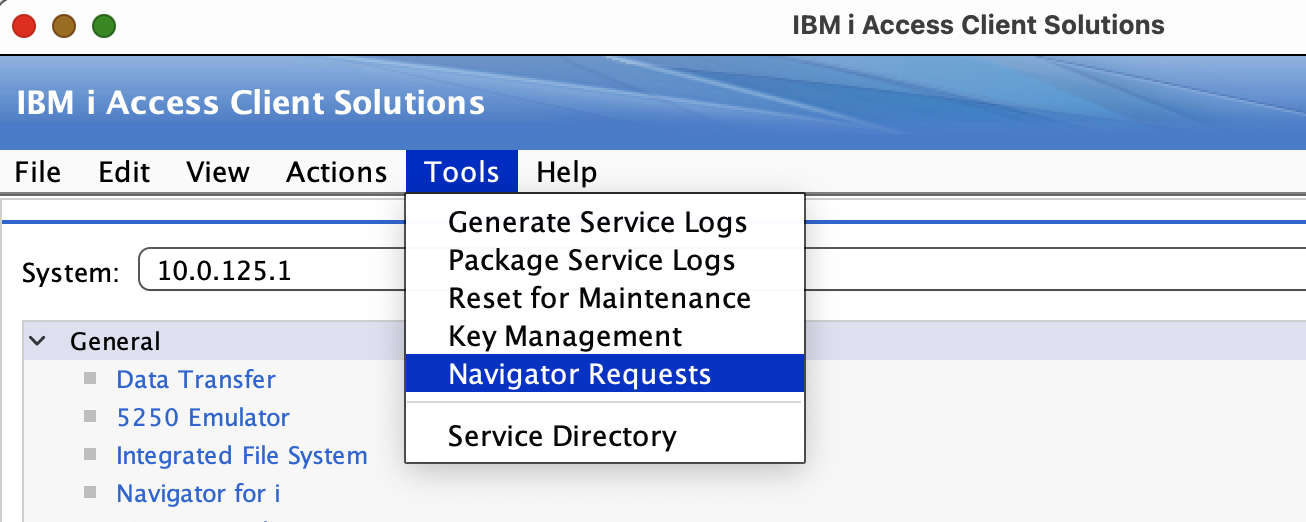Screen dimensions: 1306x522
Task: Choose Package Service Logs from menu
Action: pos(591,260)
